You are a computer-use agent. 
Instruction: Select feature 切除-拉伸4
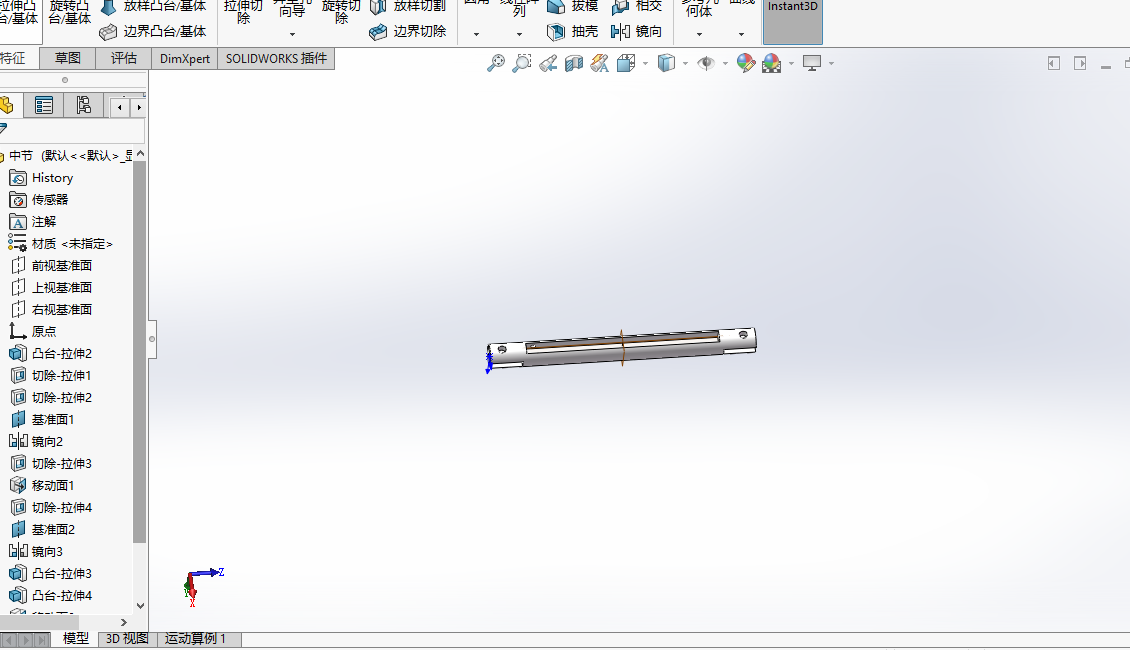(x=50, y=507)
